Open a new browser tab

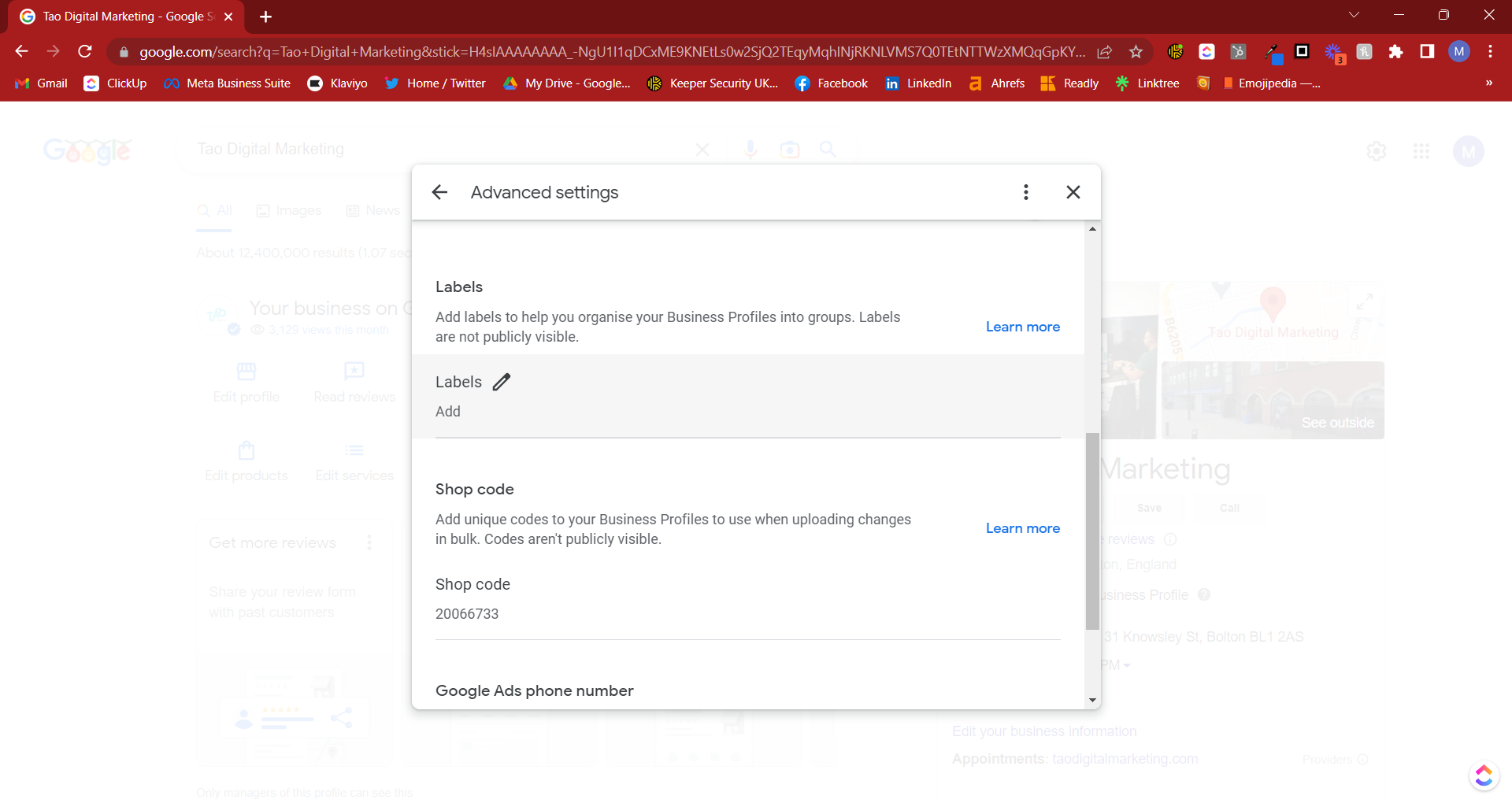(x=265, y=17)
